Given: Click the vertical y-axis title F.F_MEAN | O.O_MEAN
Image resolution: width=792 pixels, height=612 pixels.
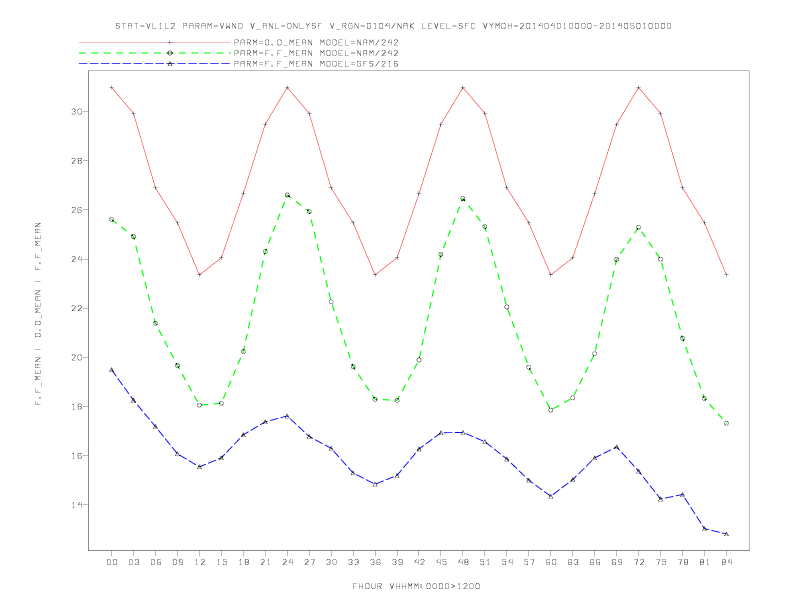Looking at the screenshot, I should click(38, 314).
